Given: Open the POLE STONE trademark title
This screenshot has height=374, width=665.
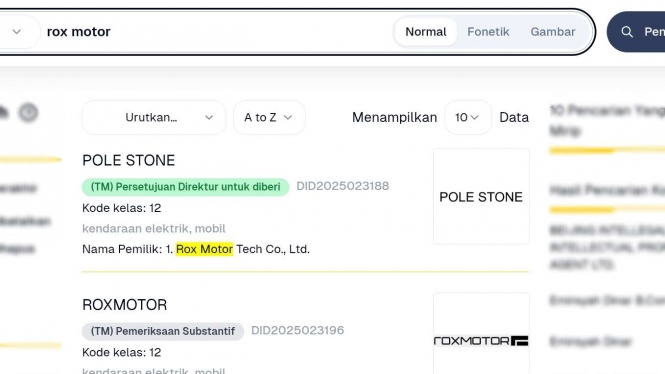Looking at the screenshot, I should (x=129, y=160).
